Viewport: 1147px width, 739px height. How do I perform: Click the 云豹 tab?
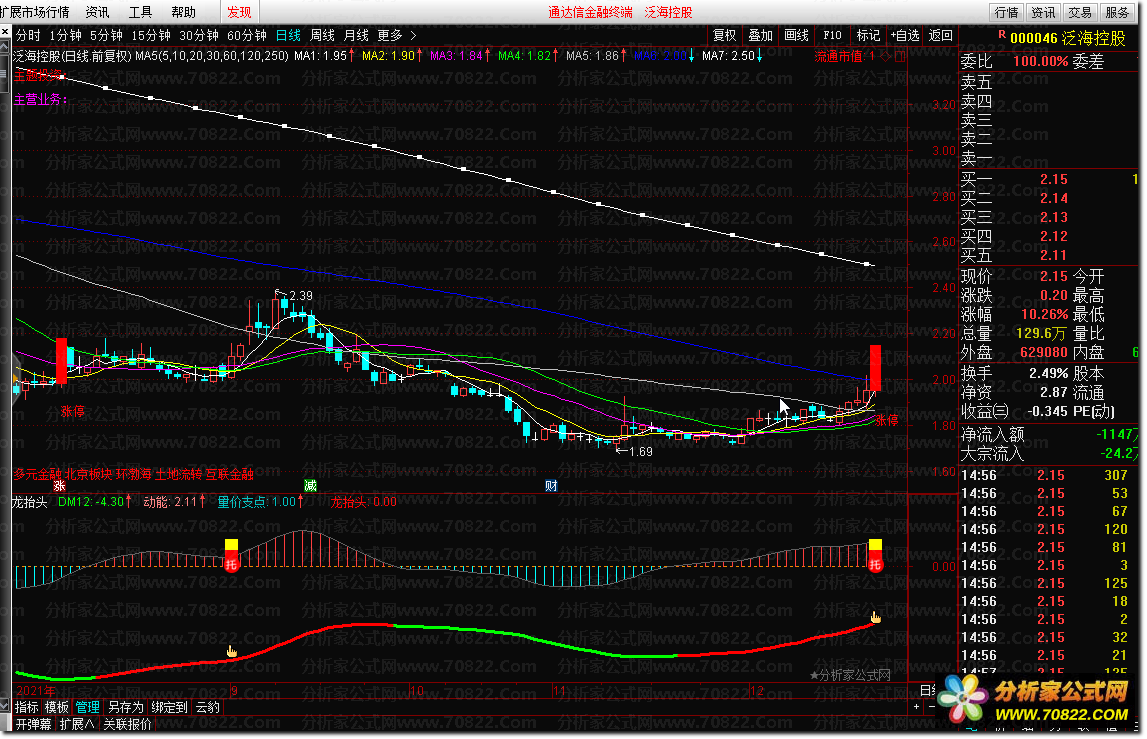click(208, 708)
